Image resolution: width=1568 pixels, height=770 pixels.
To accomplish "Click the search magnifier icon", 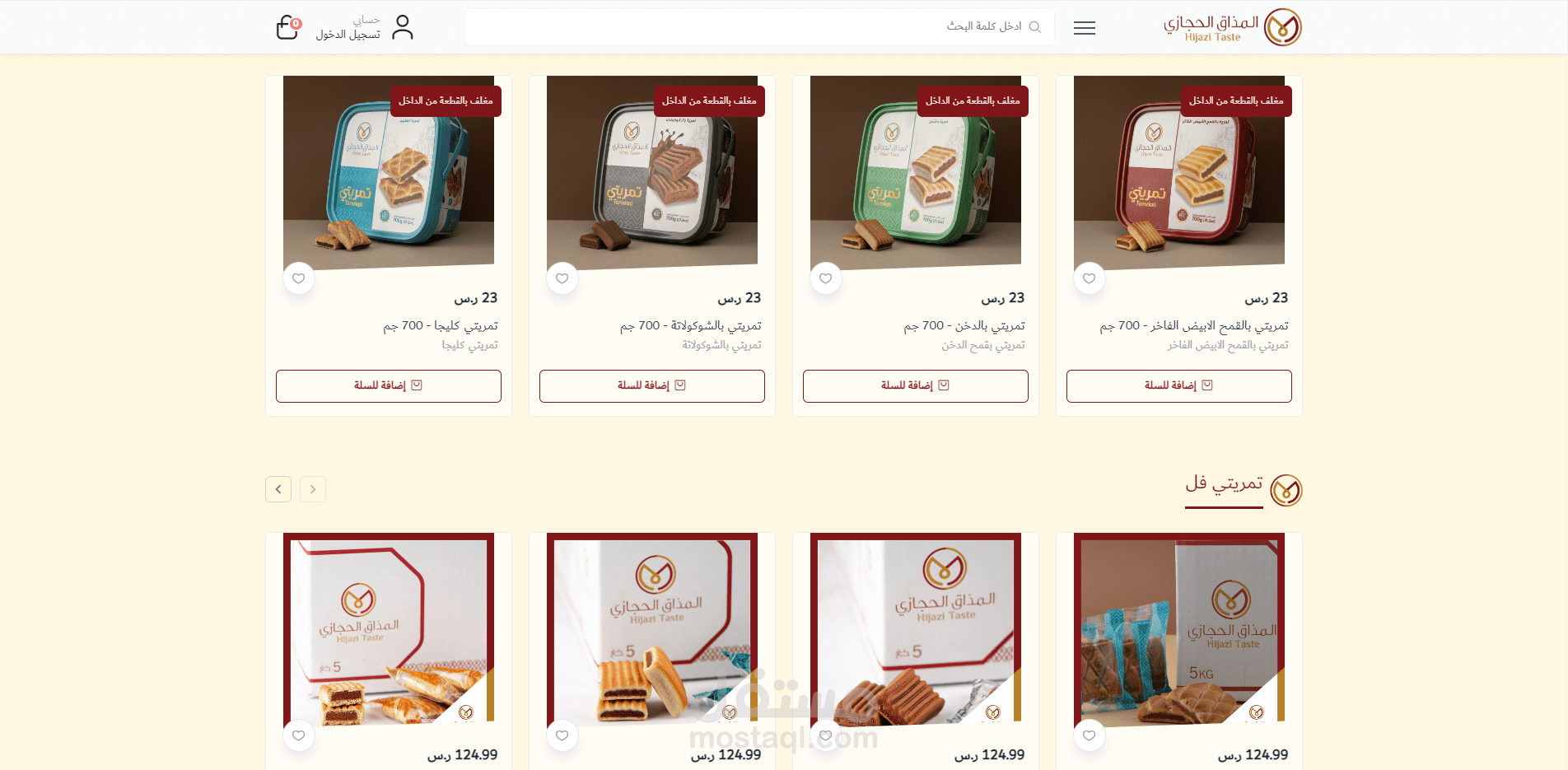I will [1035, 27].
